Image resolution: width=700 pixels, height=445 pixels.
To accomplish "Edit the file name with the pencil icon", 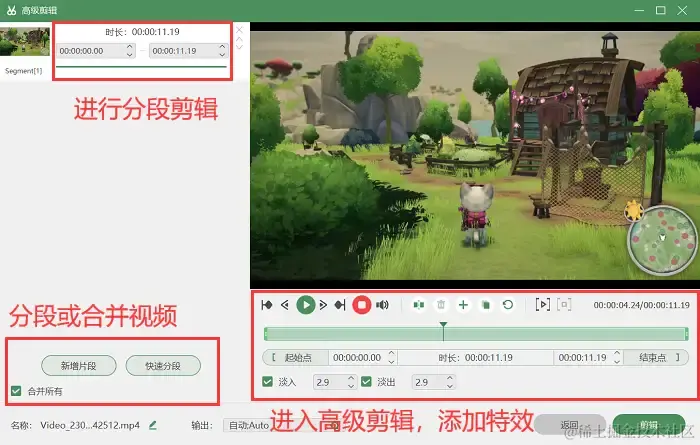I will tap(153, 425).
